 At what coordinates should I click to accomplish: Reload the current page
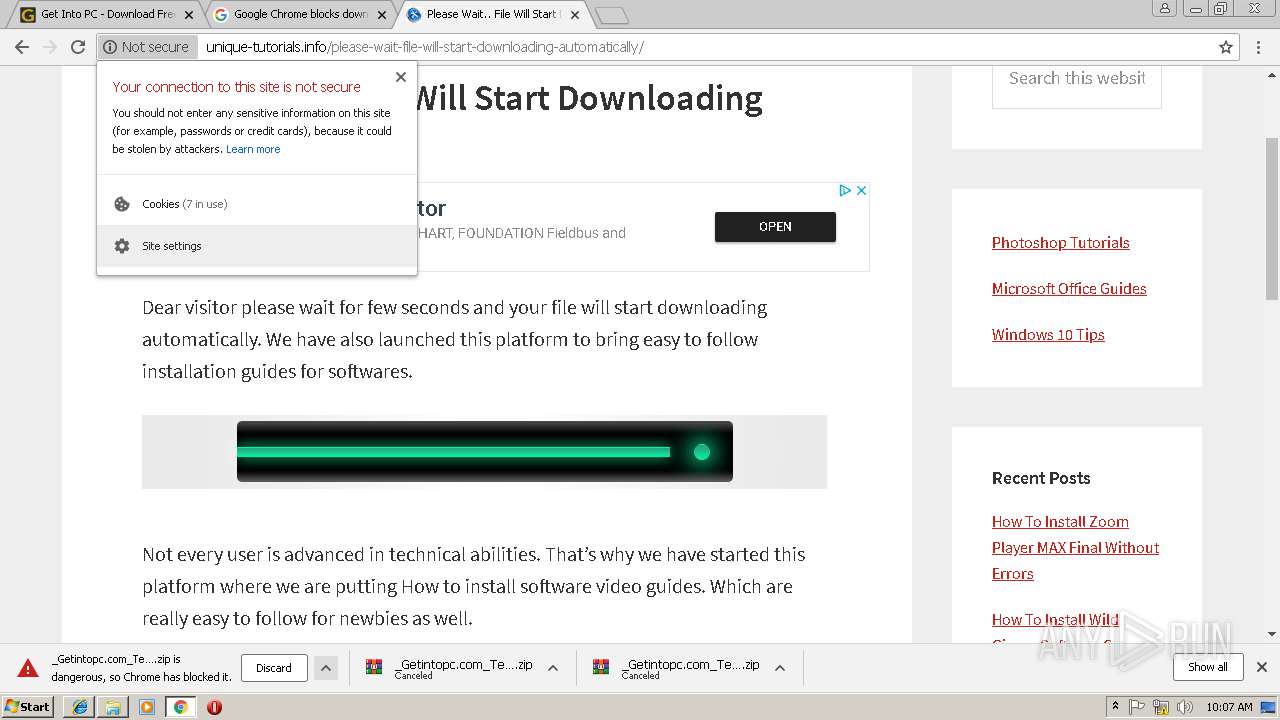coord(77,47)
